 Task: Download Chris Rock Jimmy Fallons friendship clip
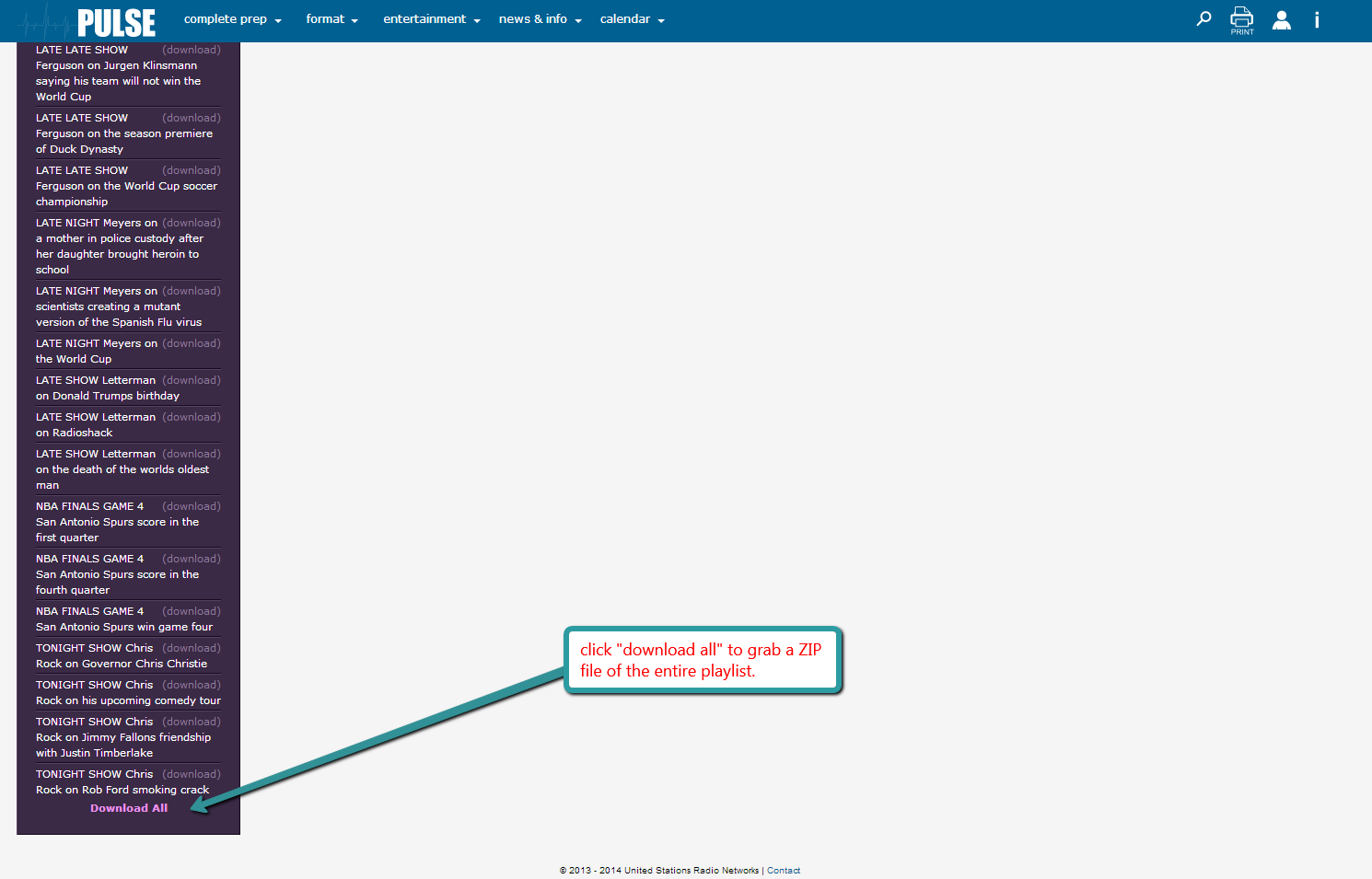[x=192, y=722]
